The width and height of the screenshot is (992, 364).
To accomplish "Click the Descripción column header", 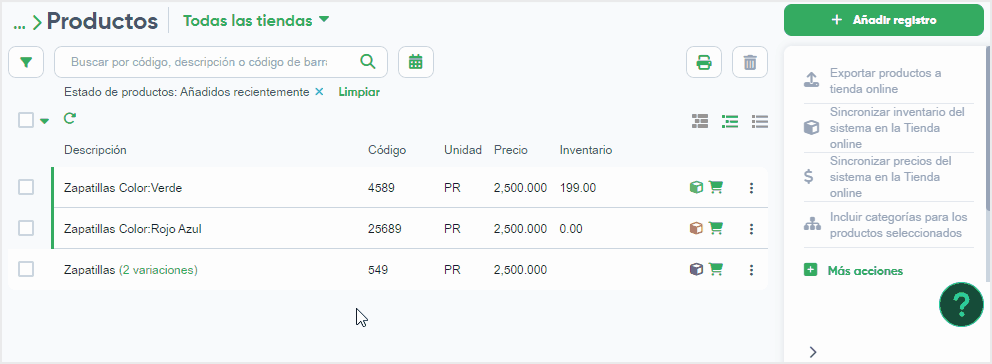I will [95, 150].
